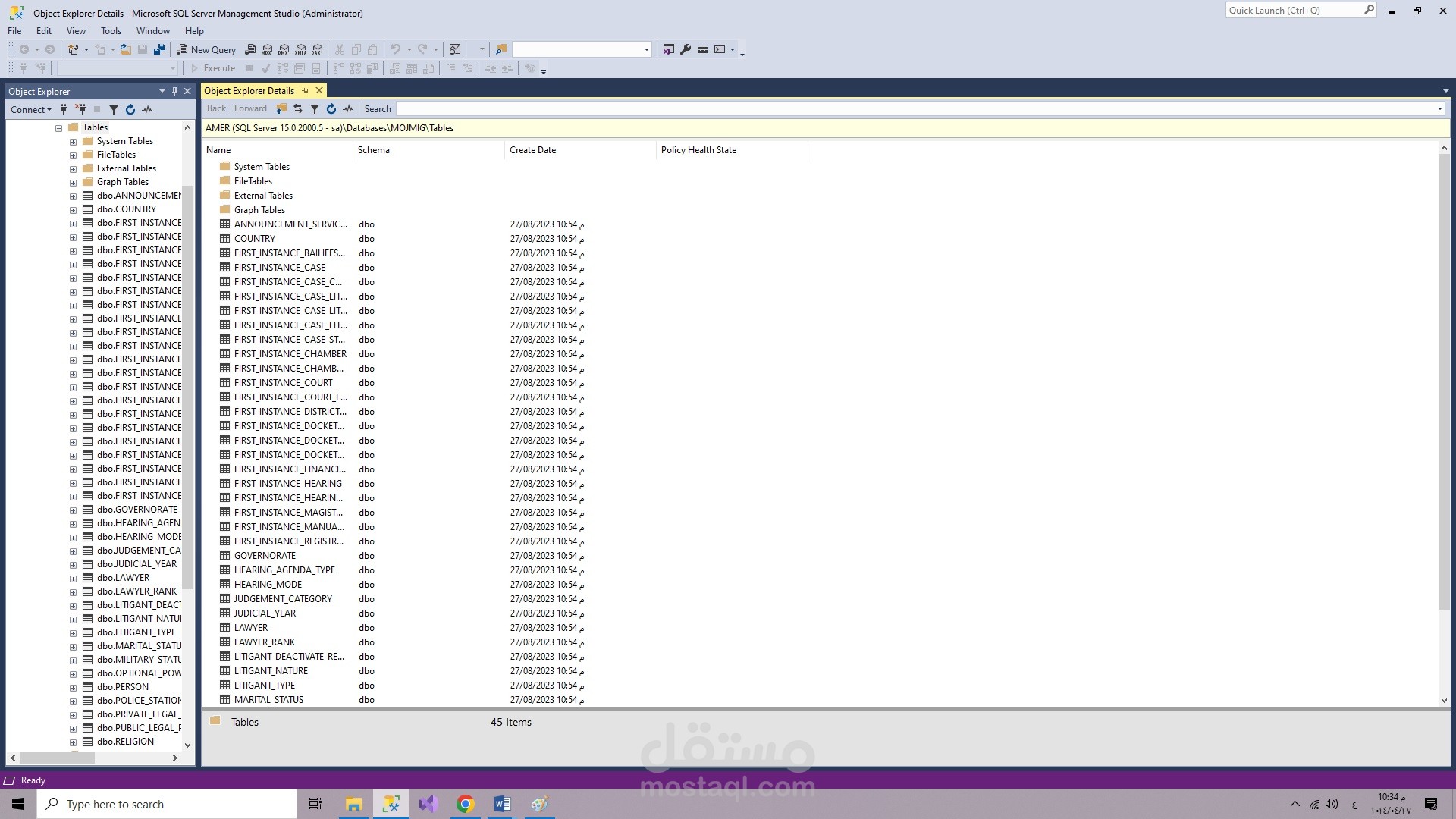Open the Edit menu
This screenshot has width=1456, height=819.
(x=44, y=31)
